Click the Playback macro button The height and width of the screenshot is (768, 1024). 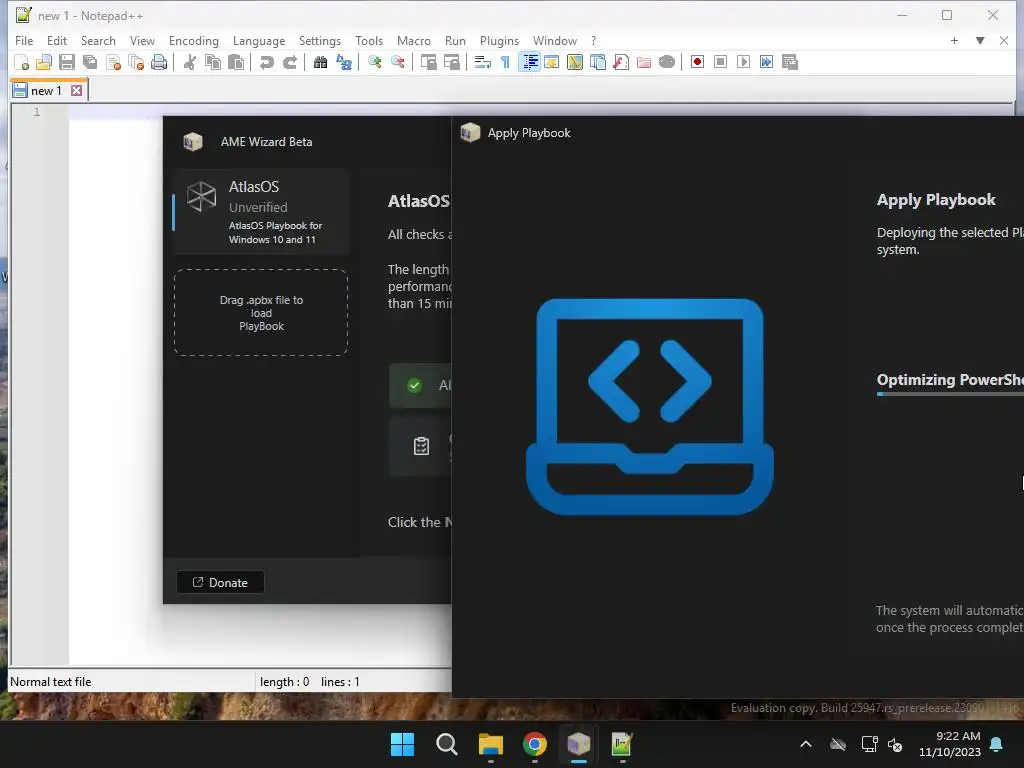(x=743, y=62)
